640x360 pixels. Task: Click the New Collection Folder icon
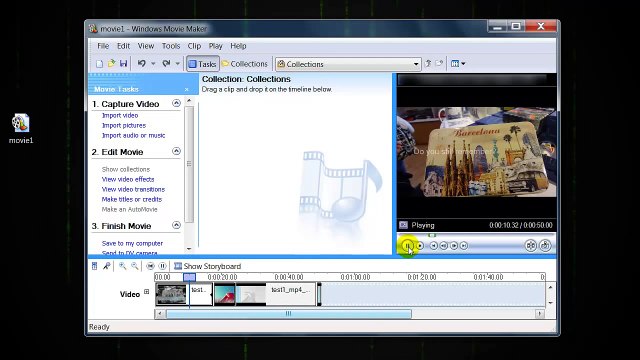pos(439,64)
